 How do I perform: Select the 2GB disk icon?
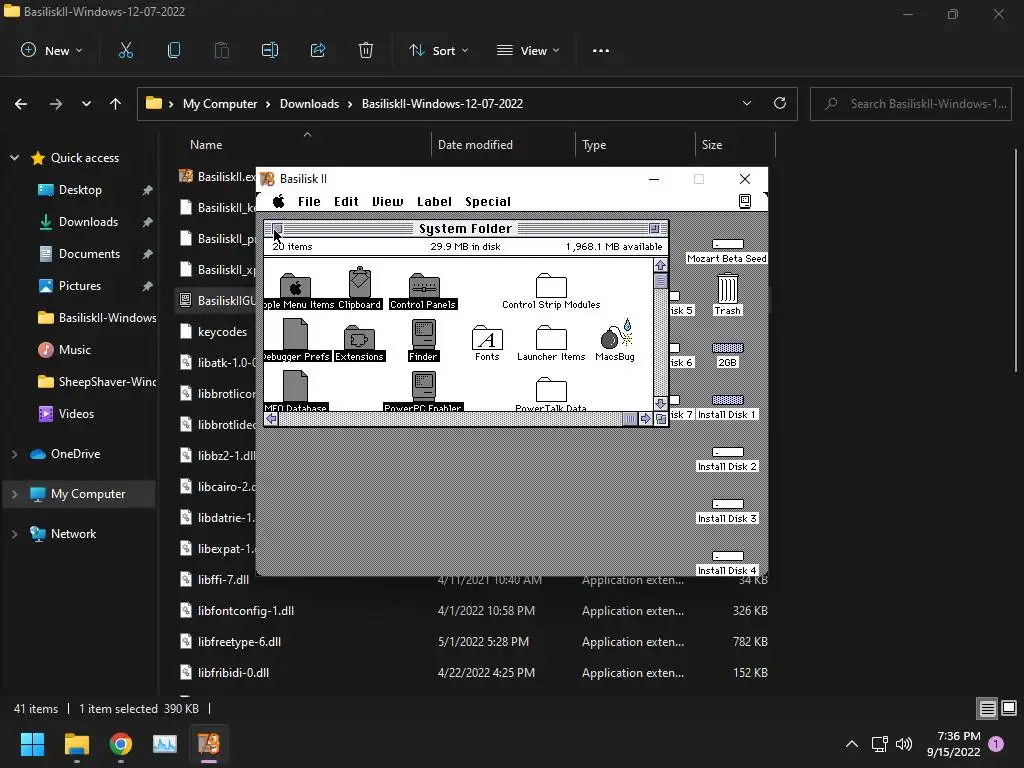[728, 348]
